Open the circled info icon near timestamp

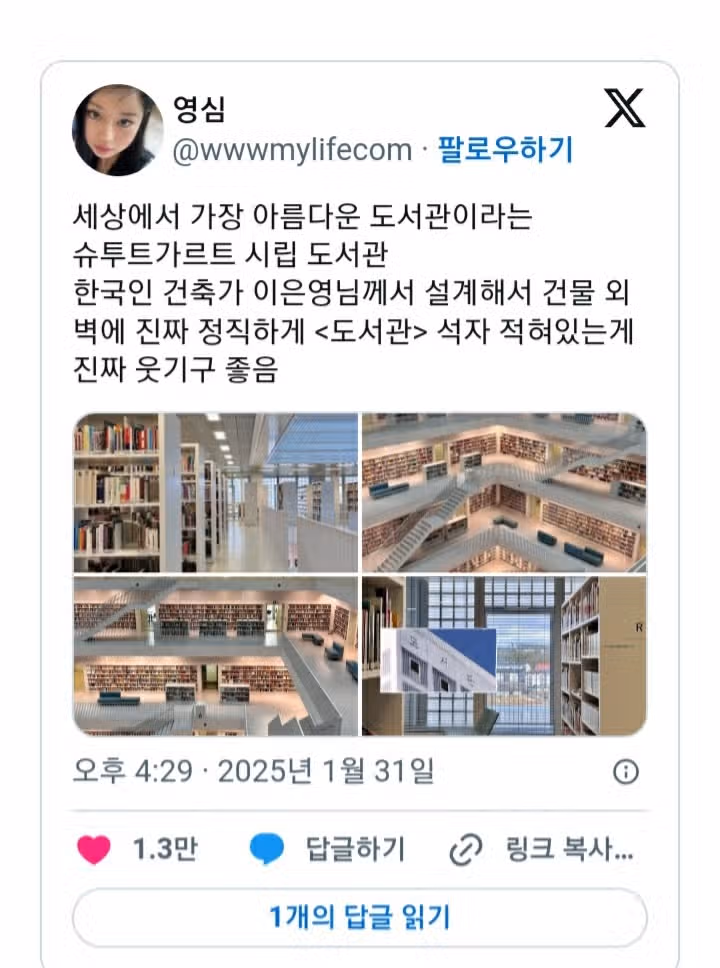point(626,772)
